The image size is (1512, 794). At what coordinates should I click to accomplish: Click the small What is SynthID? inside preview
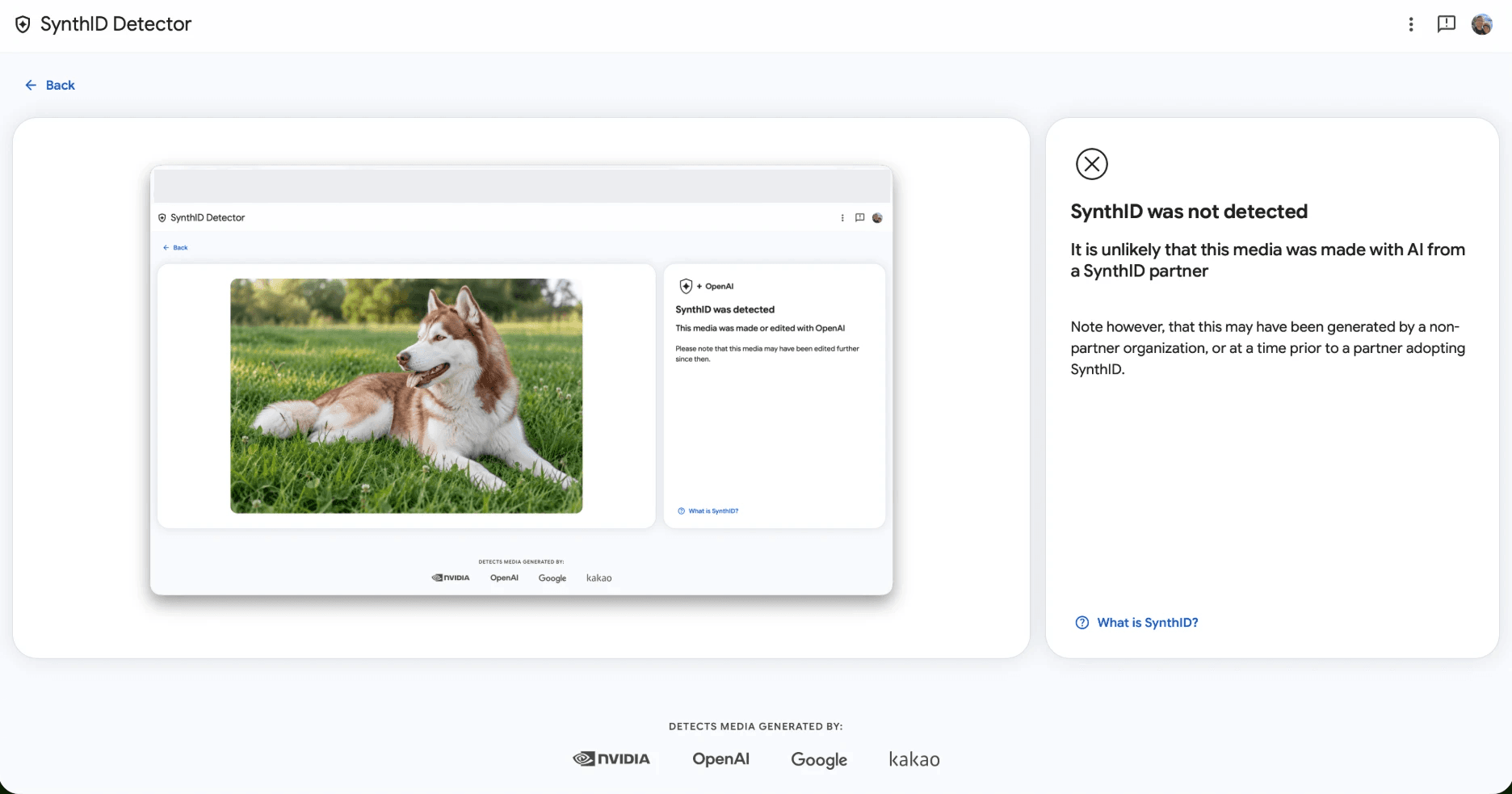click(708, 511)
